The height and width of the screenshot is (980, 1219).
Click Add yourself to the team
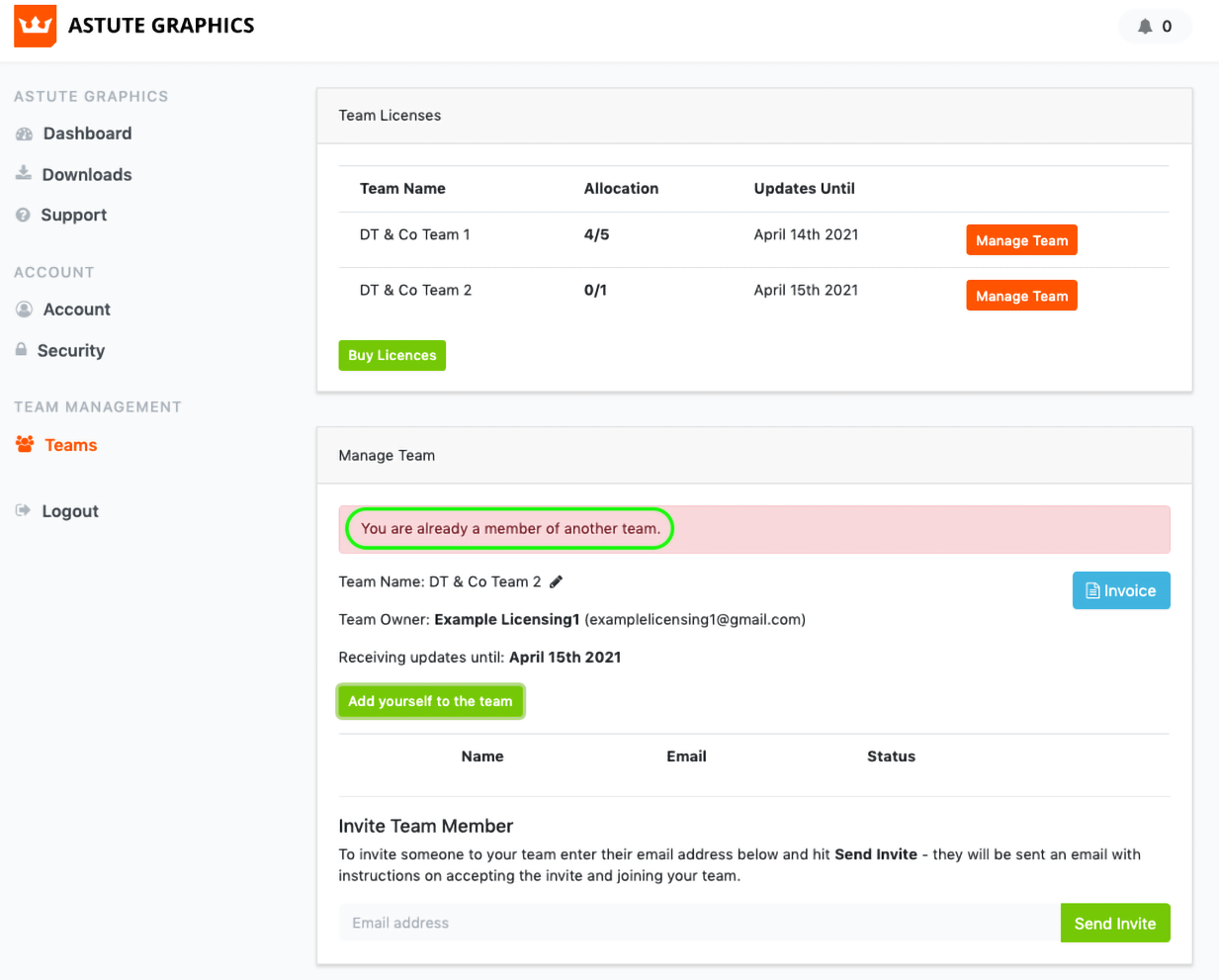[x=430, y=701]
